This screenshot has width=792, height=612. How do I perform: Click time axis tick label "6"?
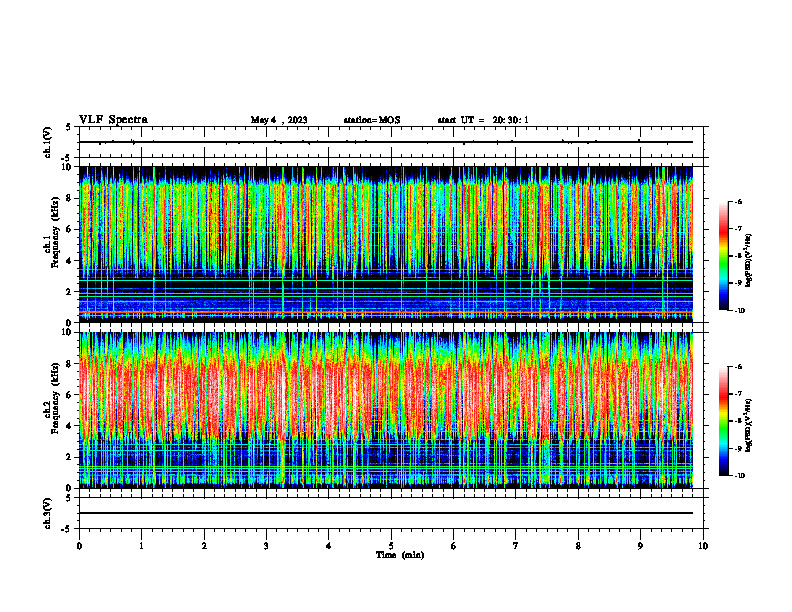point(454,546)
